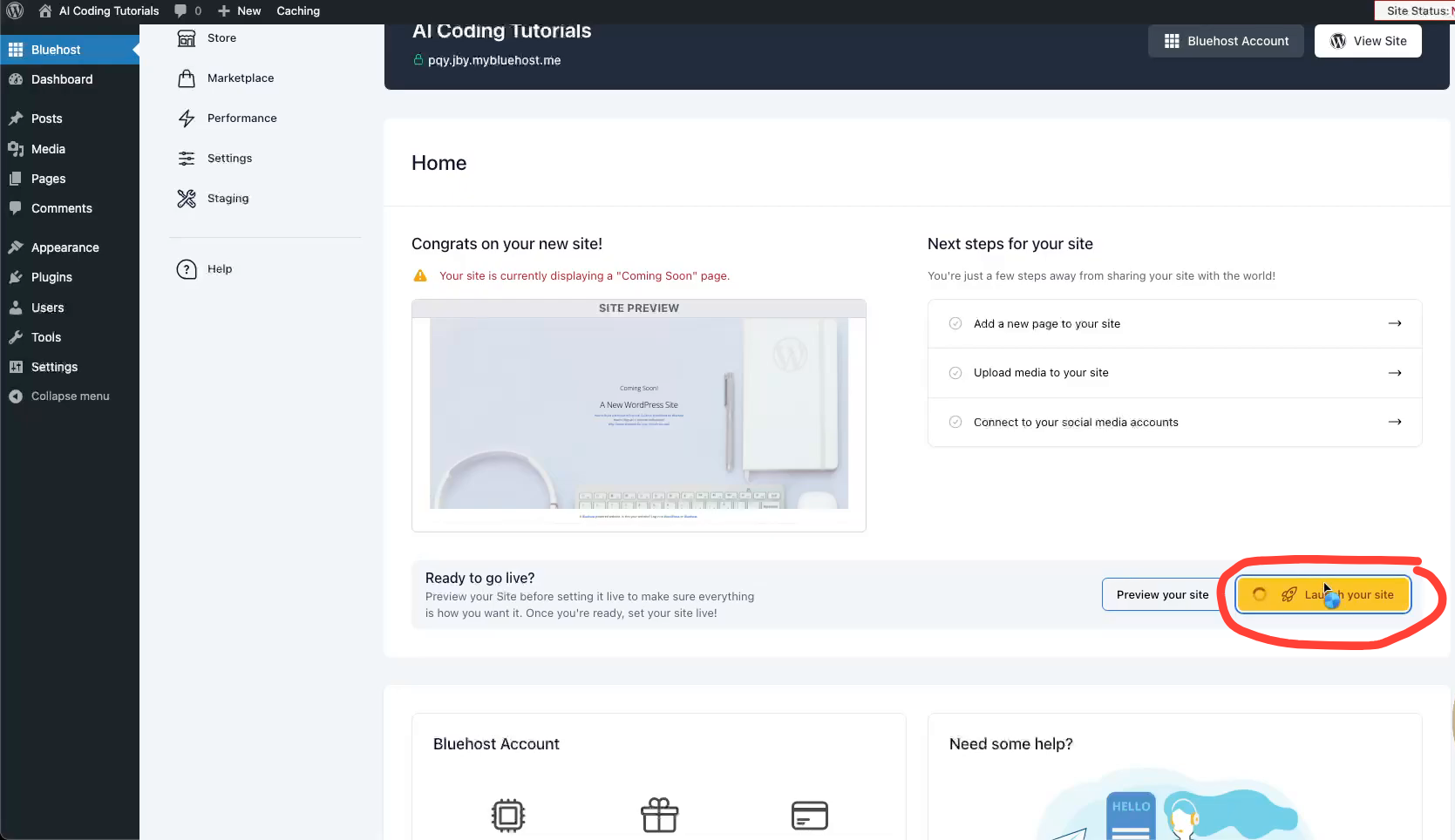1455x840 pixels.
Task: Click arrow for Connect social media row
Action: [1395, 422]
